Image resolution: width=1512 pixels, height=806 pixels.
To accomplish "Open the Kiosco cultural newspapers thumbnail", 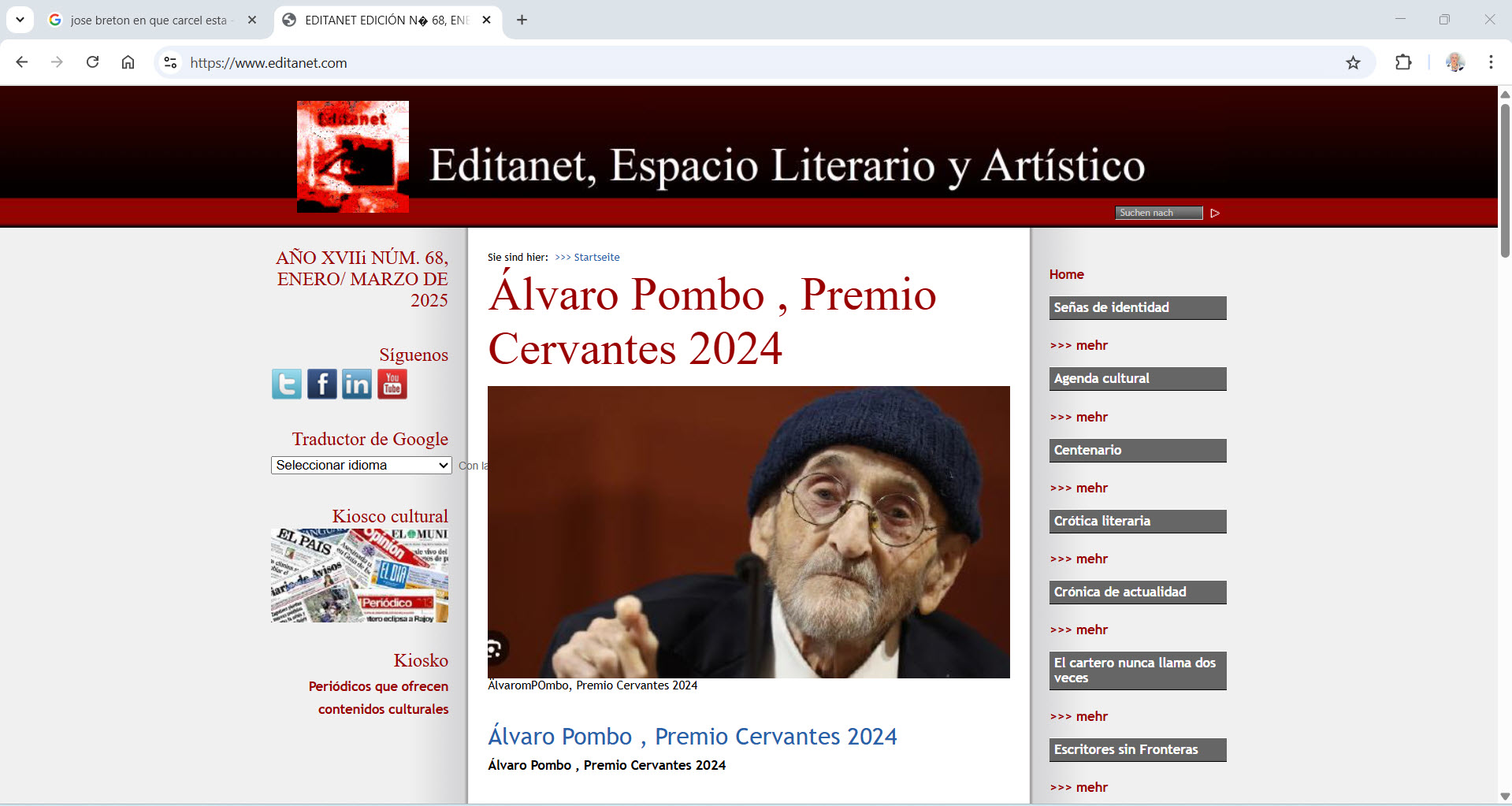I will tap(360, 575).
